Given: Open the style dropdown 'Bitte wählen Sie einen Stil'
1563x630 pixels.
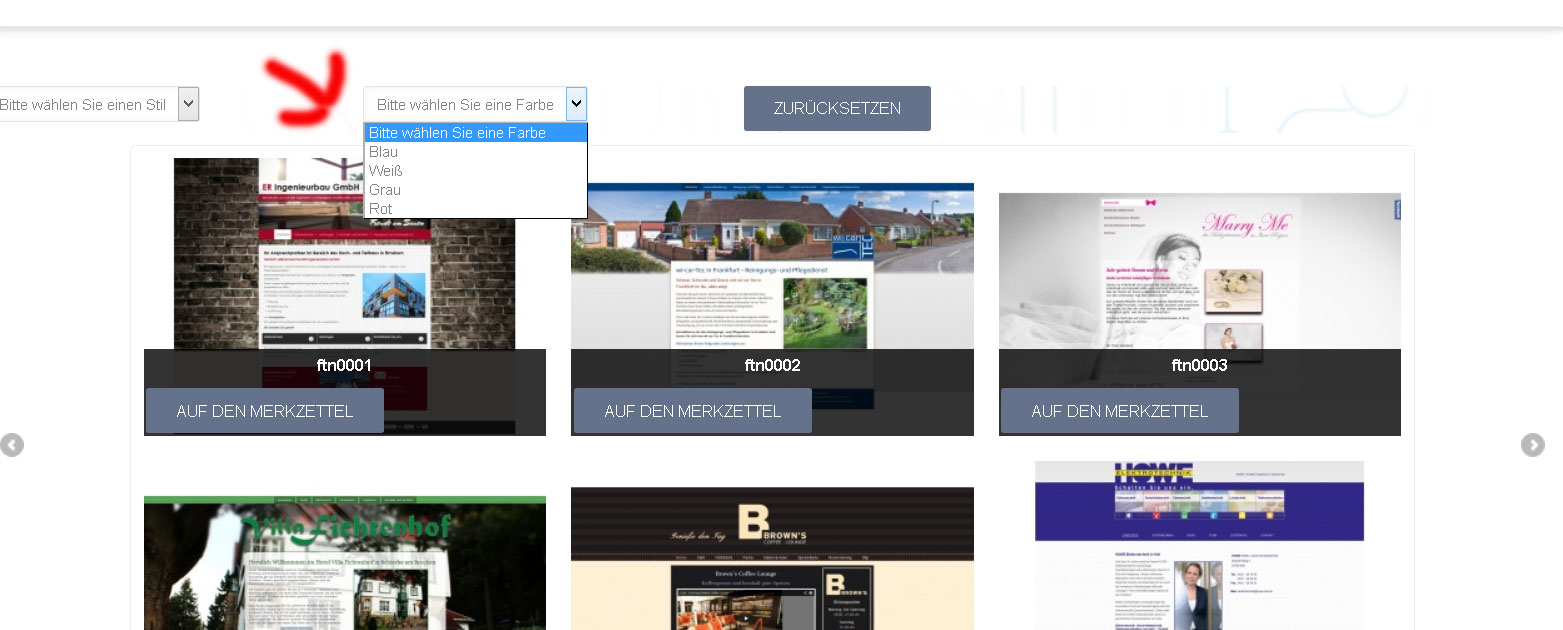Looking at the screenshot, I should tap(99, 104).
